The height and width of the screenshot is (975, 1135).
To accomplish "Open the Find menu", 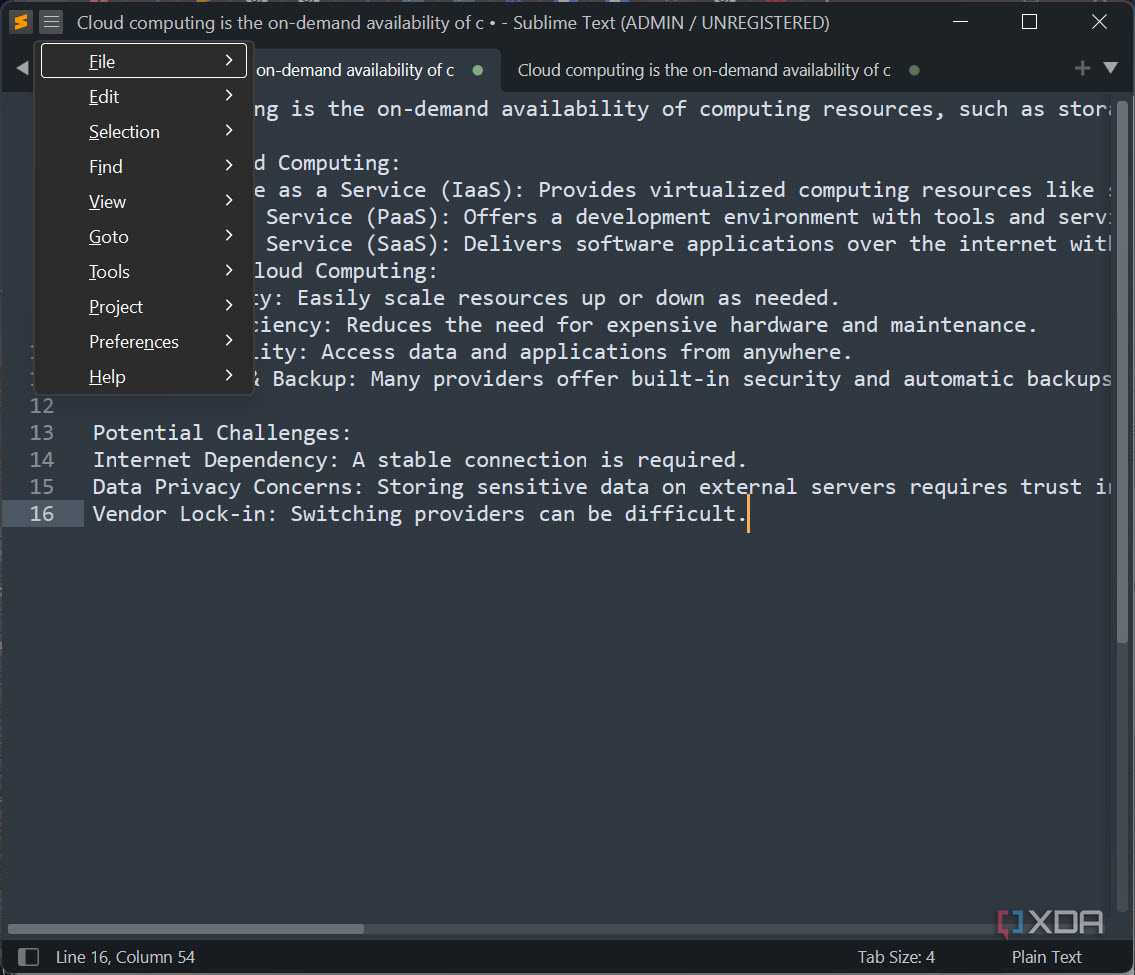I will (x=143, y=166).
